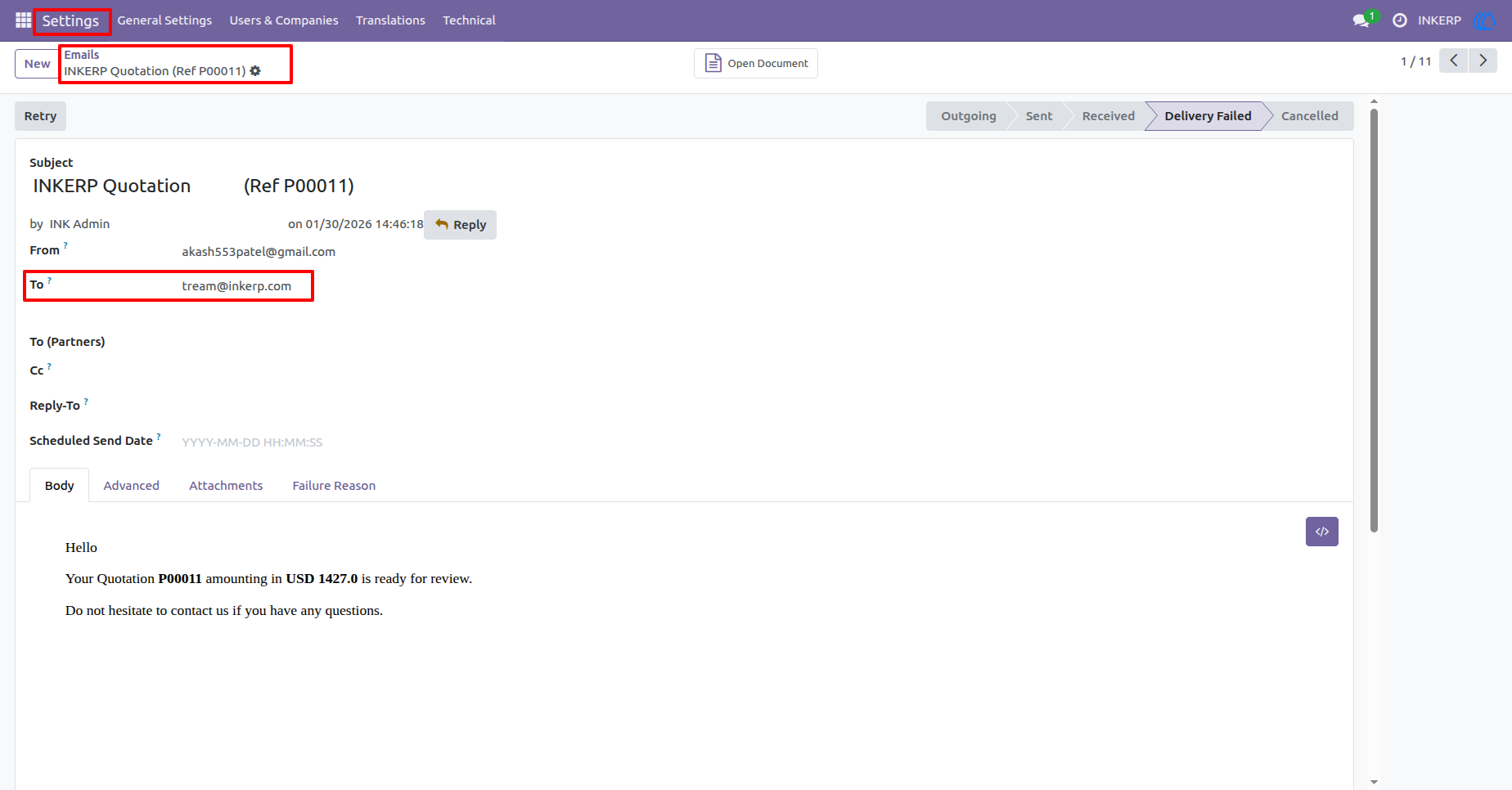
Task: Click the Reply button
Action: tap(461, 225)
